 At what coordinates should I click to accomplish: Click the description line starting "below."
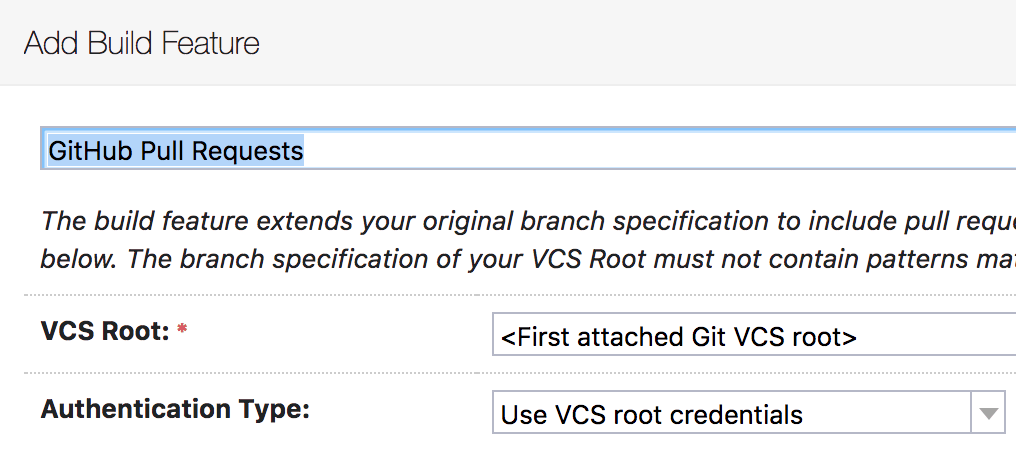[x=528, y=258]
